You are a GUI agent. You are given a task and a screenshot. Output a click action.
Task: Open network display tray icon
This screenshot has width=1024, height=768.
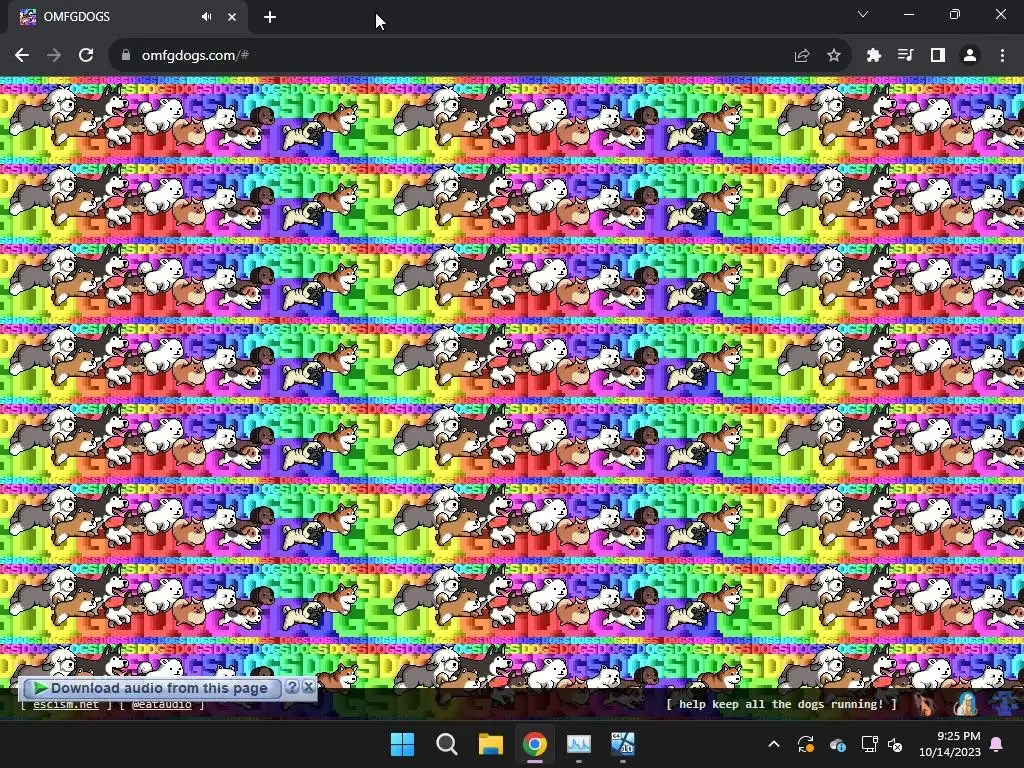pos(869,744)
